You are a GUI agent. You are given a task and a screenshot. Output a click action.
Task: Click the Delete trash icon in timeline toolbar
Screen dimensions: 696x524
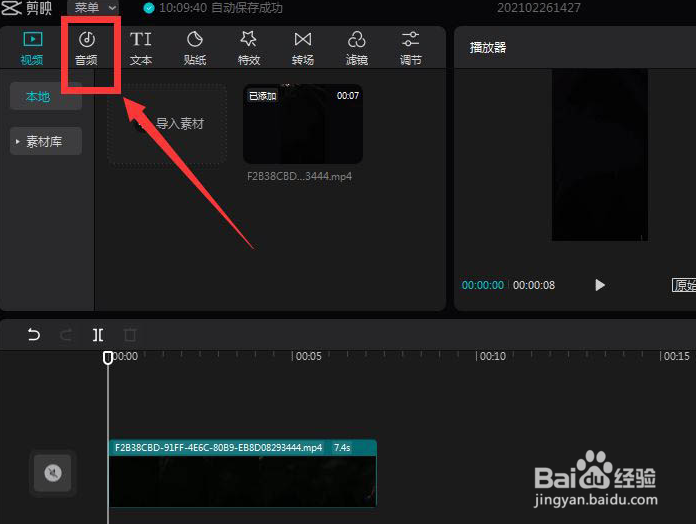[130, 335]
